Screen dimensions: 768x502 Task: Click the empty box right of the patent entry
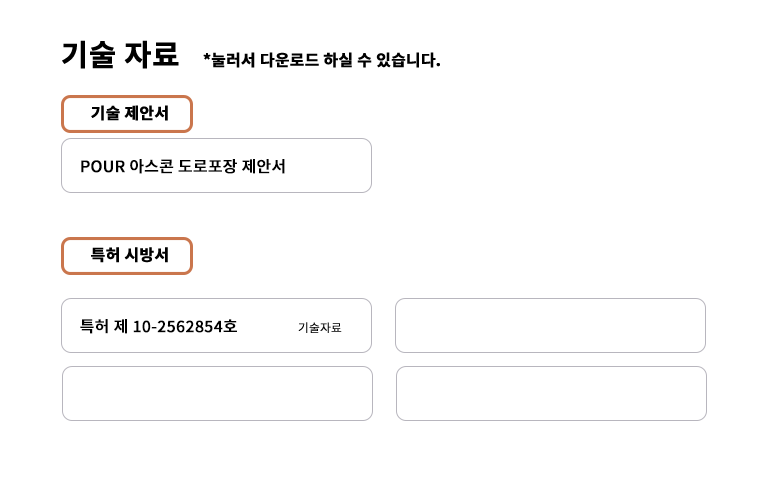coord(550,326)
